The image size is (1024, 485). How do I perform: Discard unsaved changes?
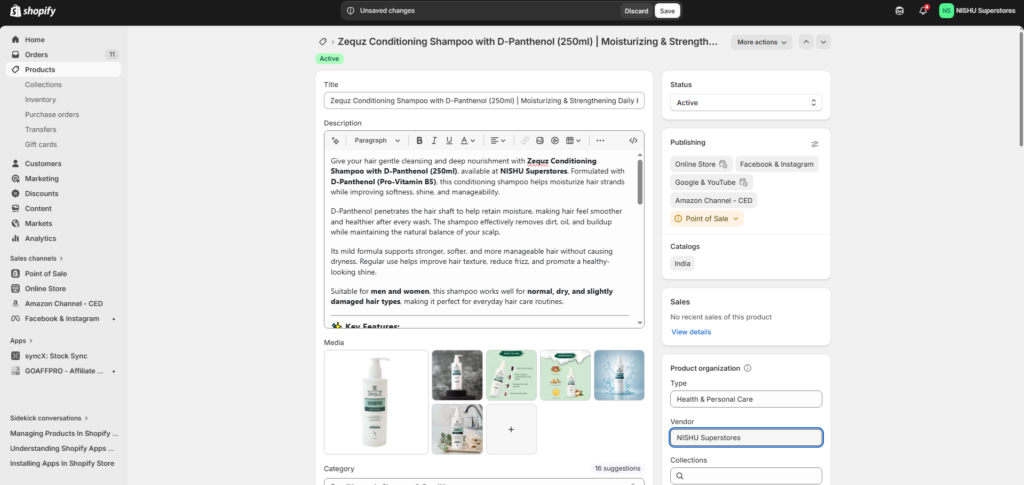tap(636, 10)
